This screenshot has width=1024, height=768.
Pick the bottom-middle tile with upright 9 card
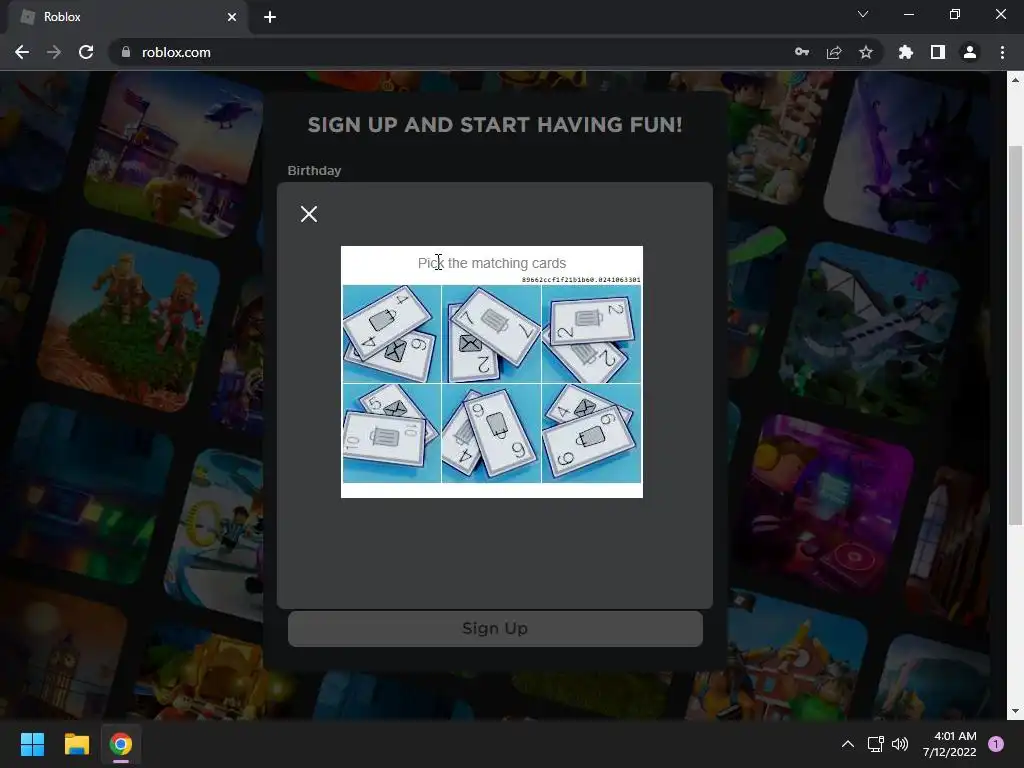click(492, 434)
